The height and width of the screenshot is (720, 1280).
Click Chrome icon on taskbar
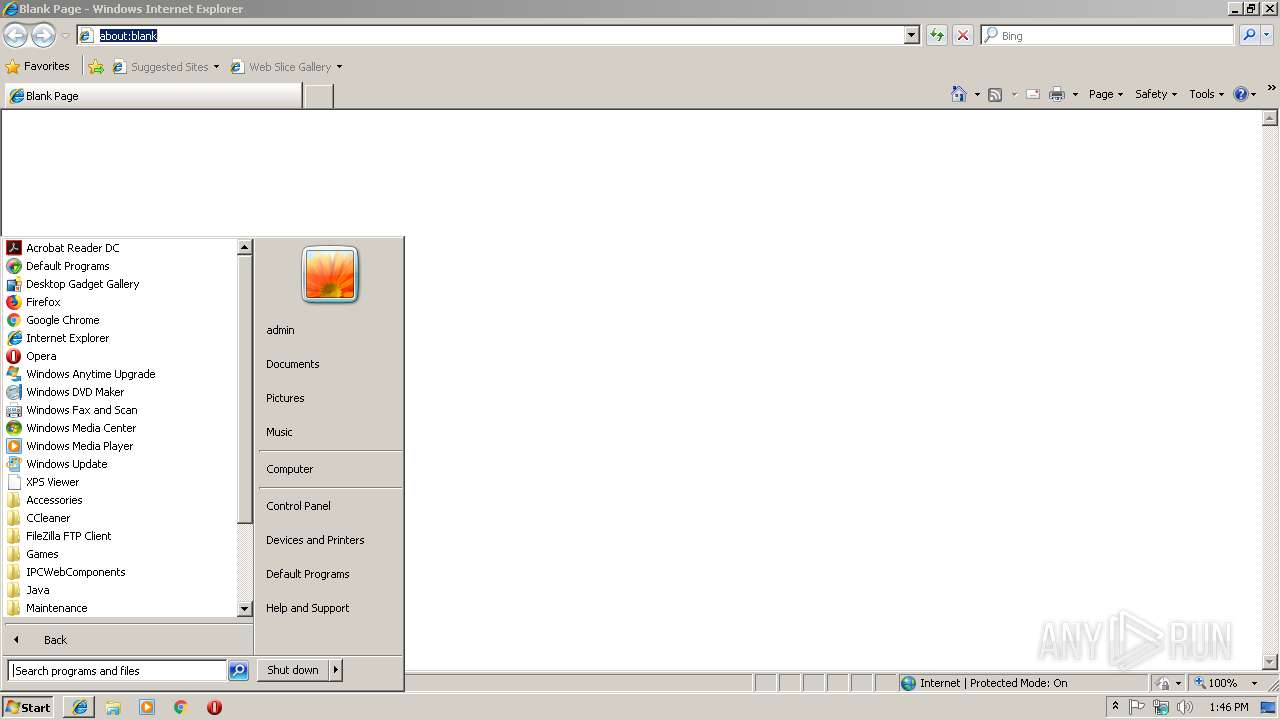click(x=181, y=707)
